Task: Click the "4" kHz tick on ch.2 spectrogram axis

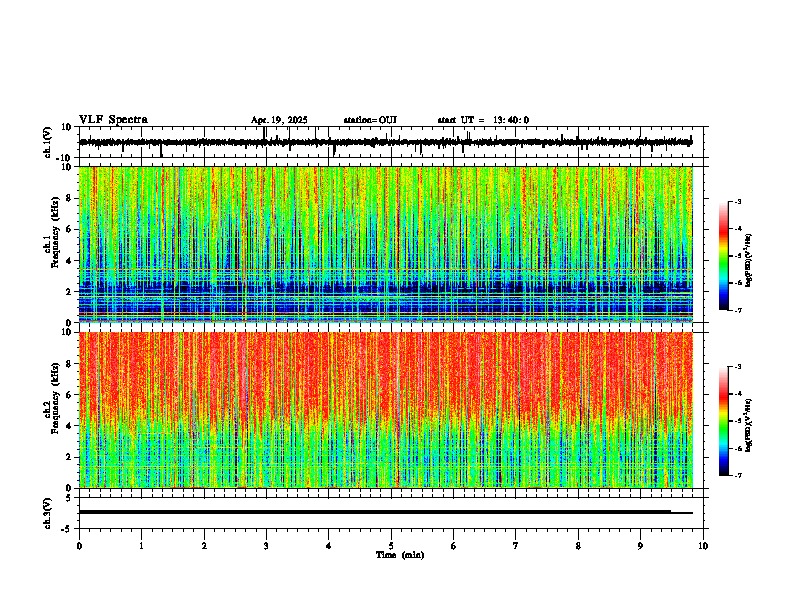Action: point(70,426)
